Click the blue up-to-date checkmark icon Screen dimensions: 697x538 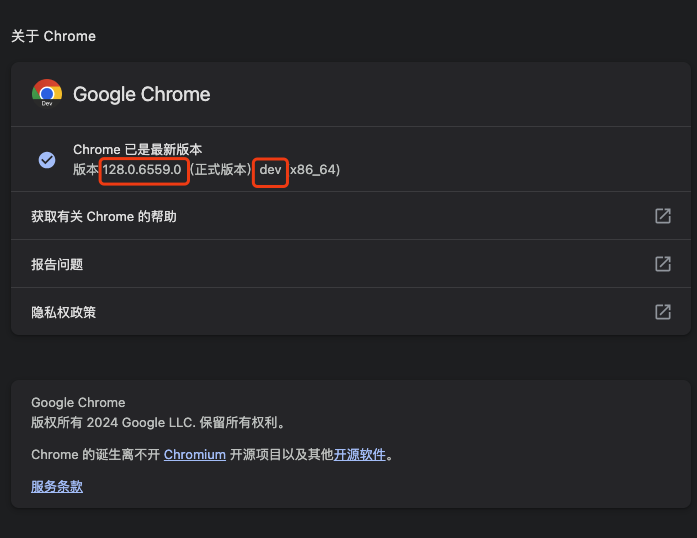pos(47,160)
